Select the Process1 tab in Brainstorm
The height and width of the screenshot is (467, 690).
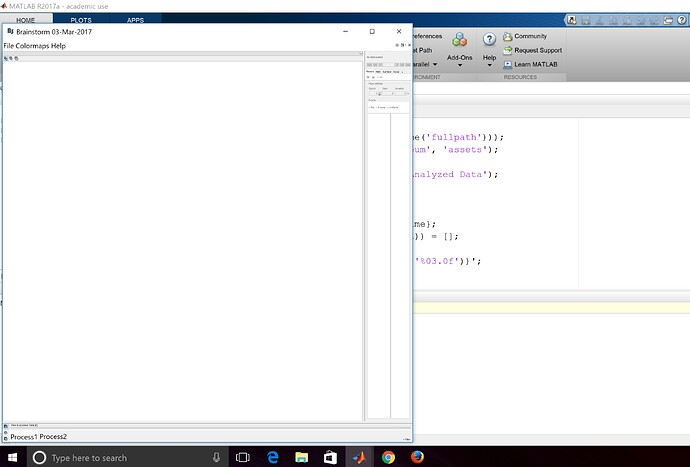click(23, 437)
